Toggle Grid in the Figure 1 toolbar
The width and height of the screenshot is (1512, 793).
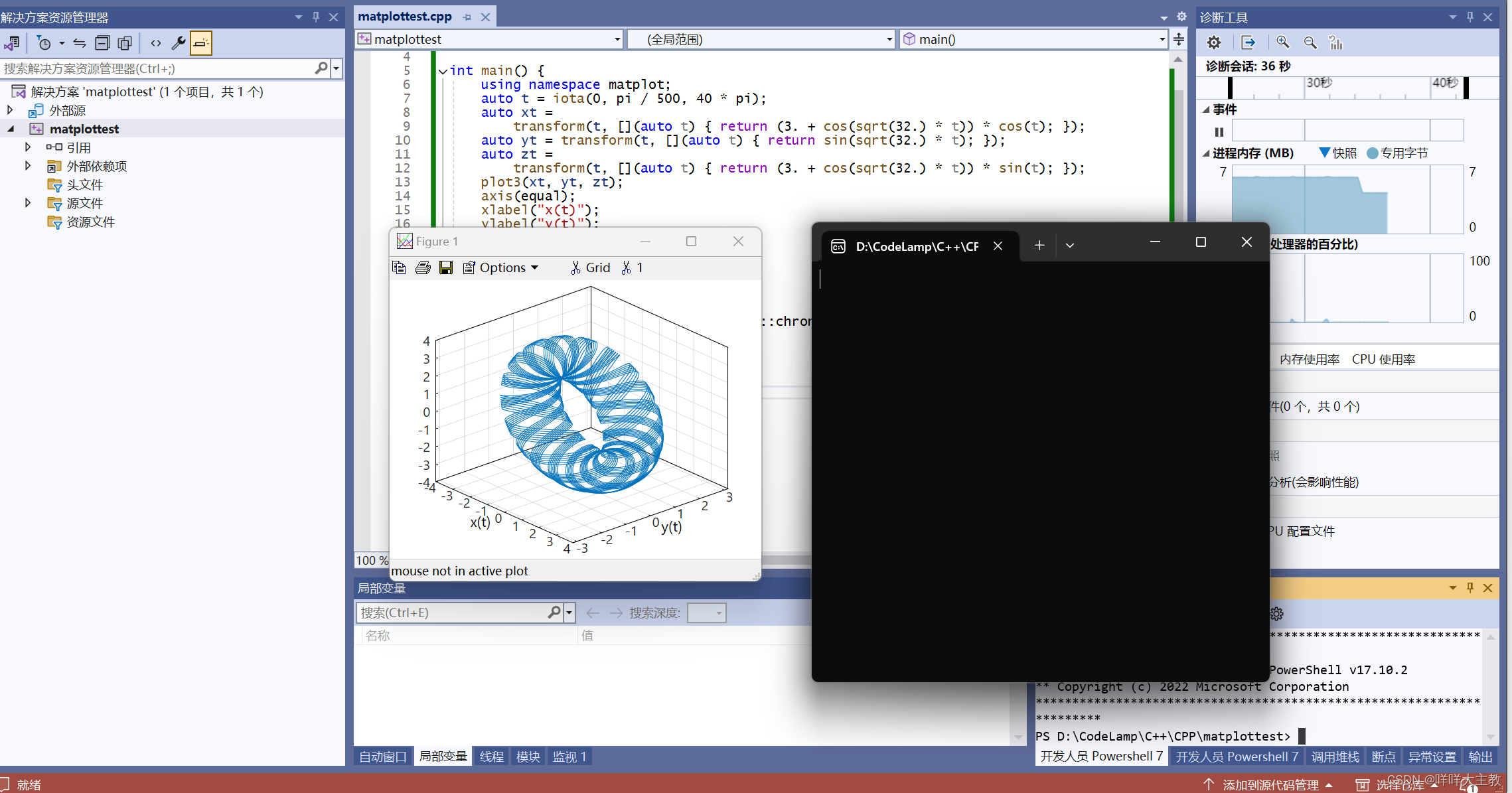pos(590,267)
